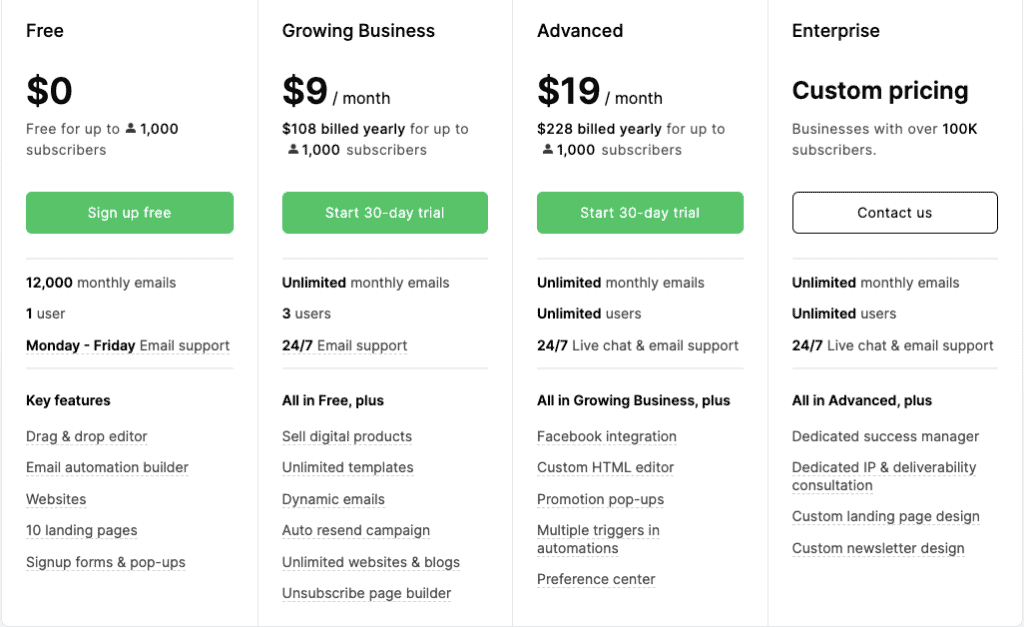Open the Facebook integration link
Image resolution: width=1024 pixels, height=627 pixels.
[606, 436]
